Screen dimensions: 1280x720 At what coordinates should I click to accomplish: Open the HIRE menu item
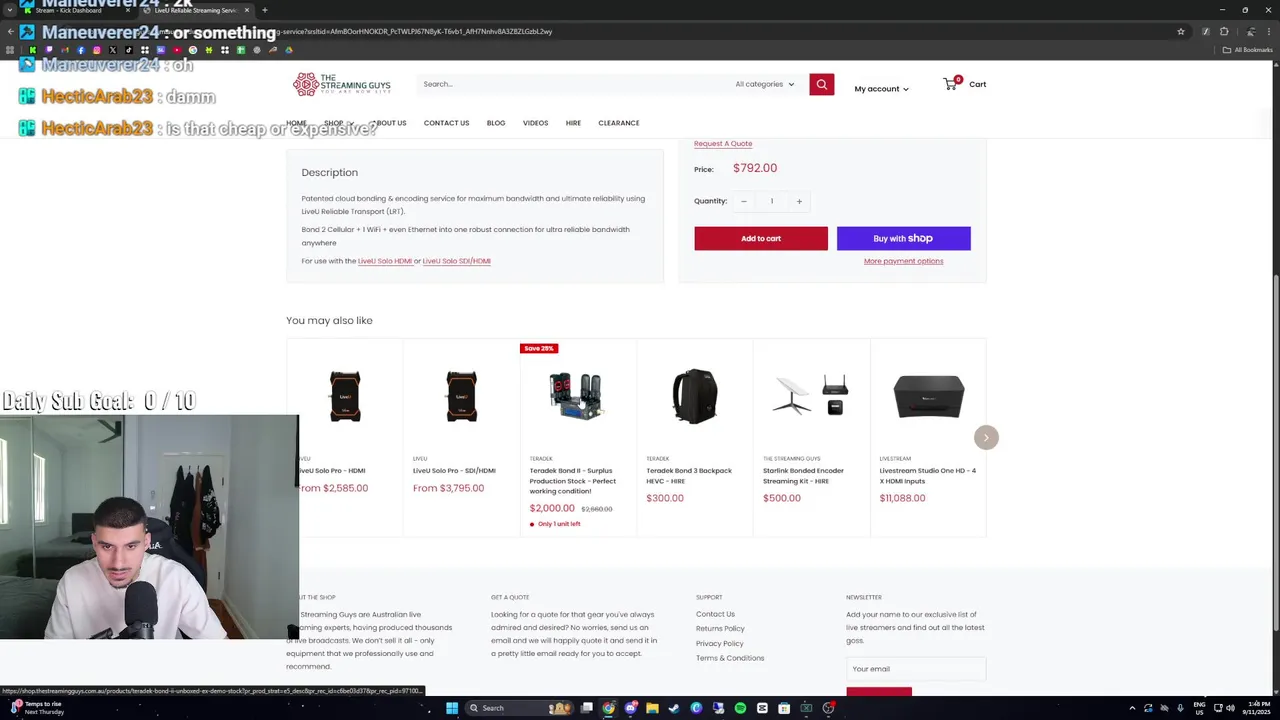(573, 123)
